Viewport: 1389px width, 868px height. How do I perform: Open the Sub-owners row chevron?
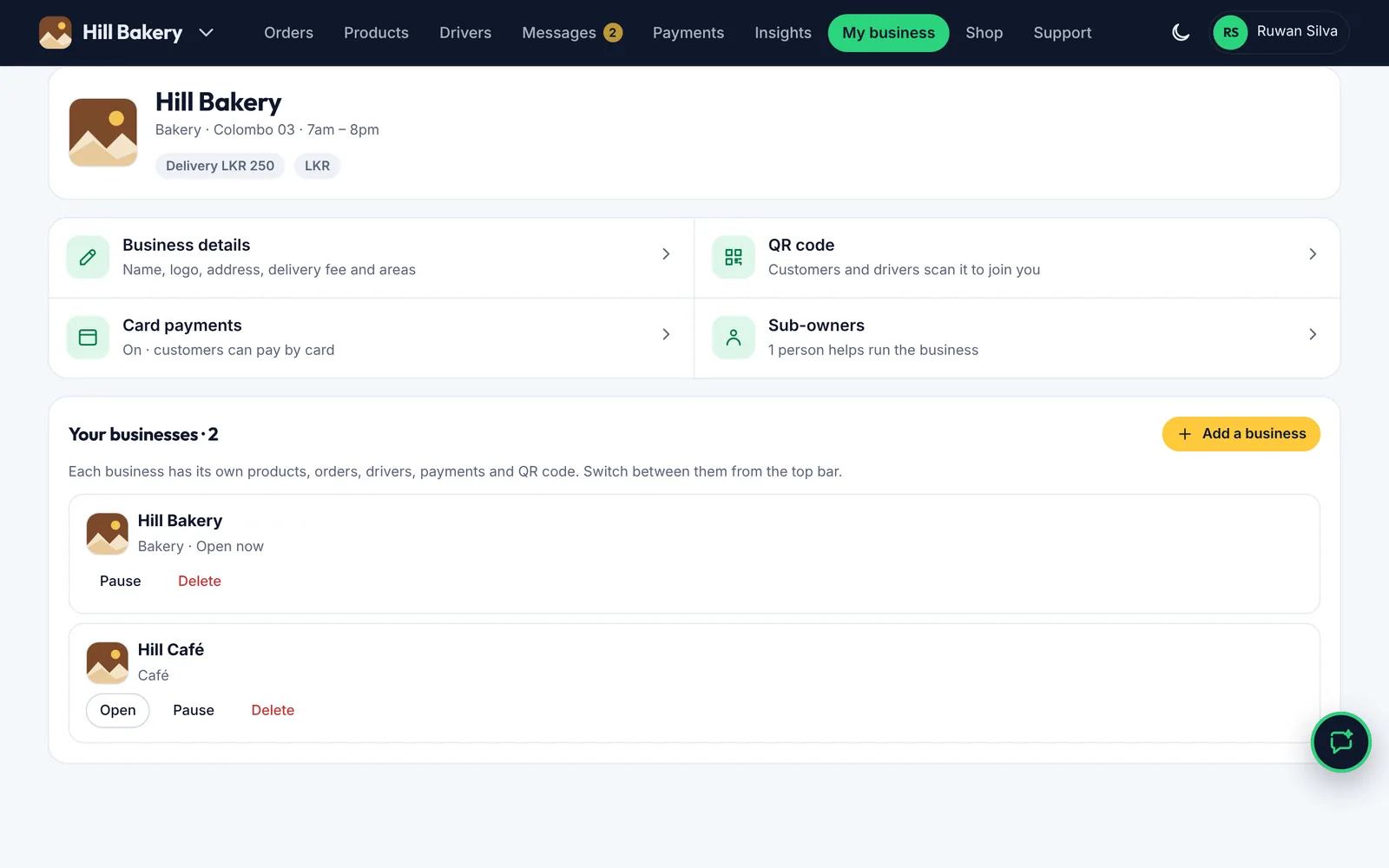1313,334
